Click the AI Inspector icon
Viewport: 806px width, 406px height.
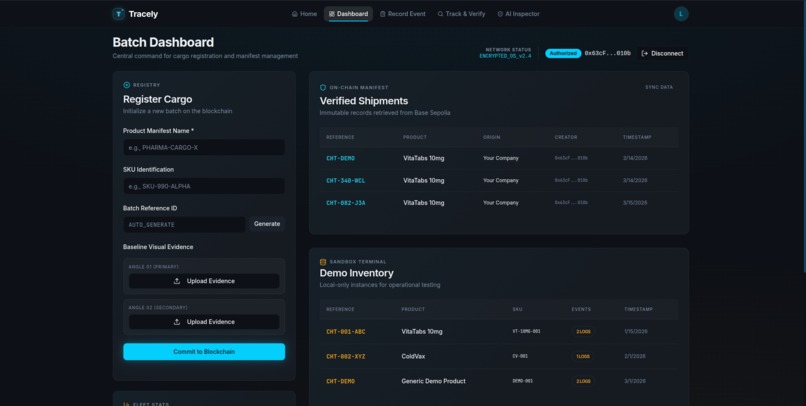(x=500, y=14)
